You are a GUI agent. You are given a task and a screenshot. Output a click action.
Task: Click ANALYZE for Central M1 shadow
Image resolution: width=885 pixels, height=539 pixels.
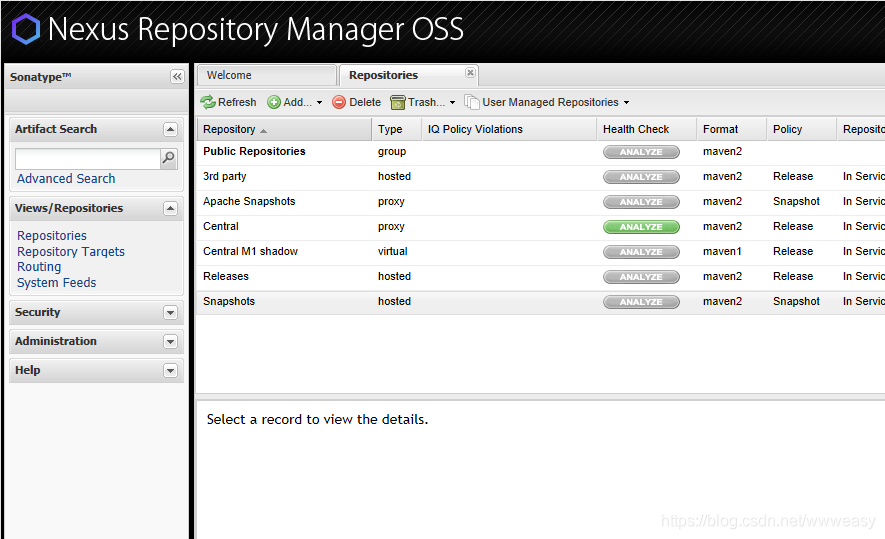coord(641,252)
